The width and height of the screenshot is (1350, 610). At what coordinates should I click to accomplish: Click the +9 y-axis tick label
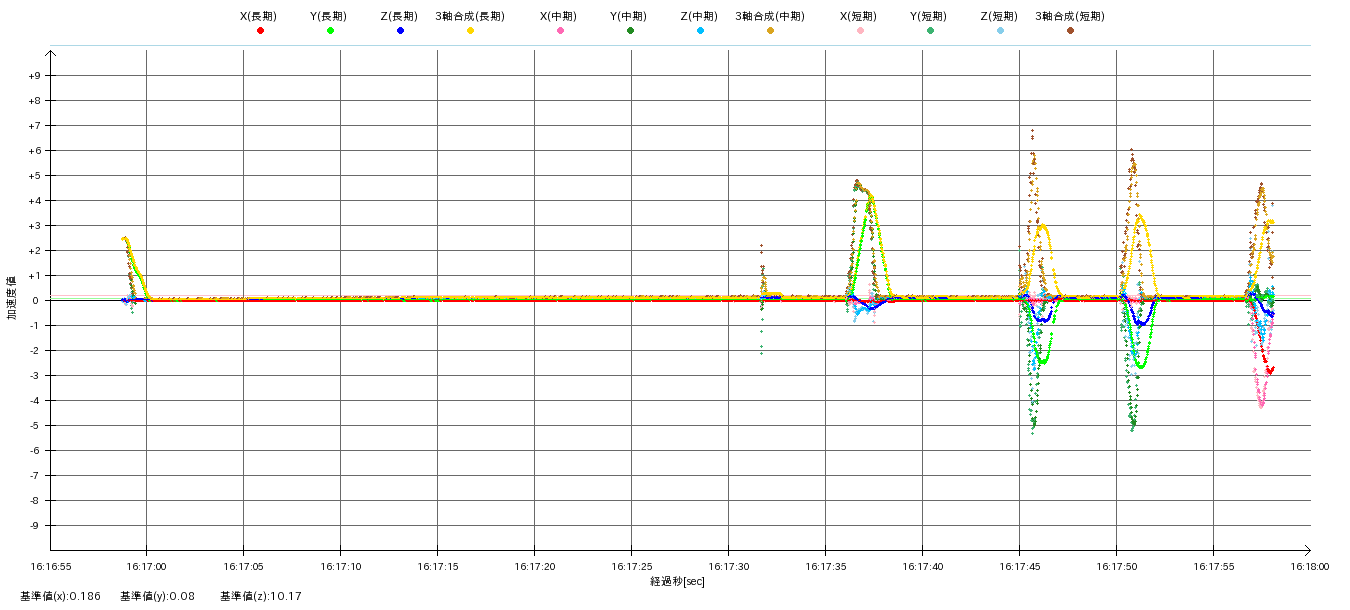(x=34, y=76)
